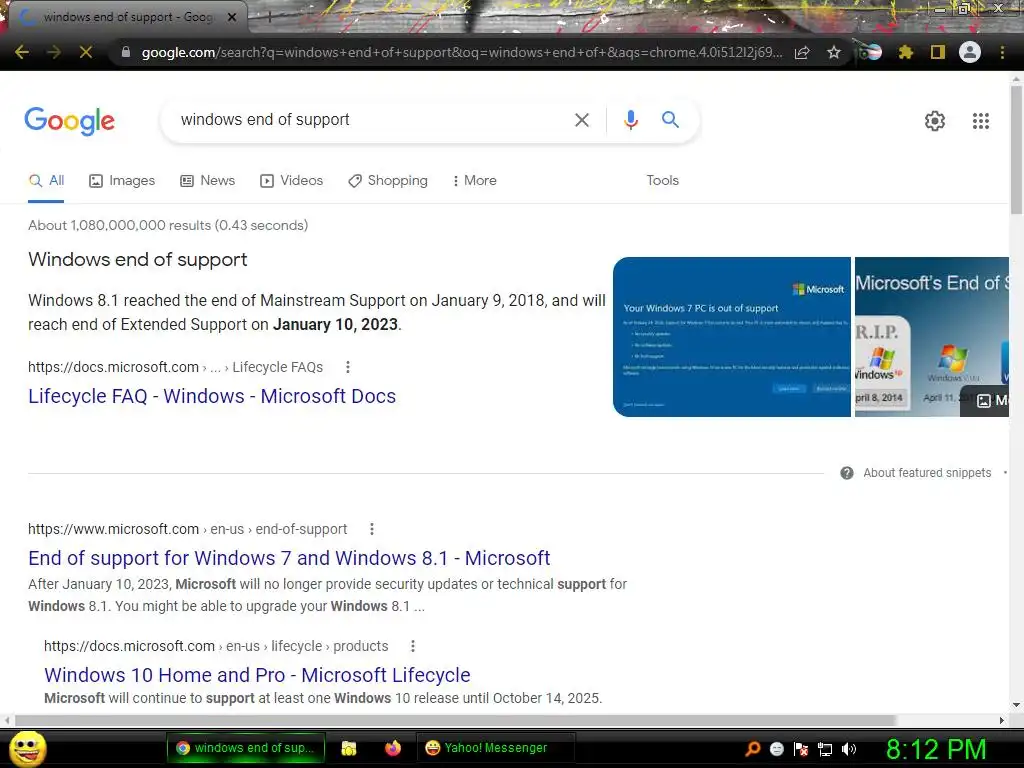Open Google quick settings gear
Screen dimensions: 1024x768
935,121
